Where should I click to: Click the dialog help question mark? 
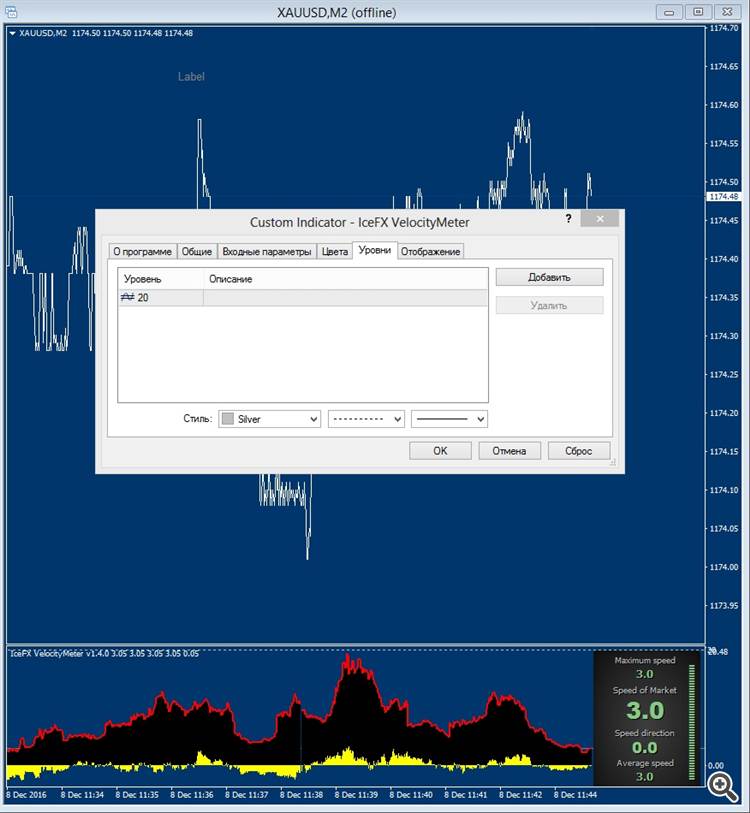tap(568, 218)
